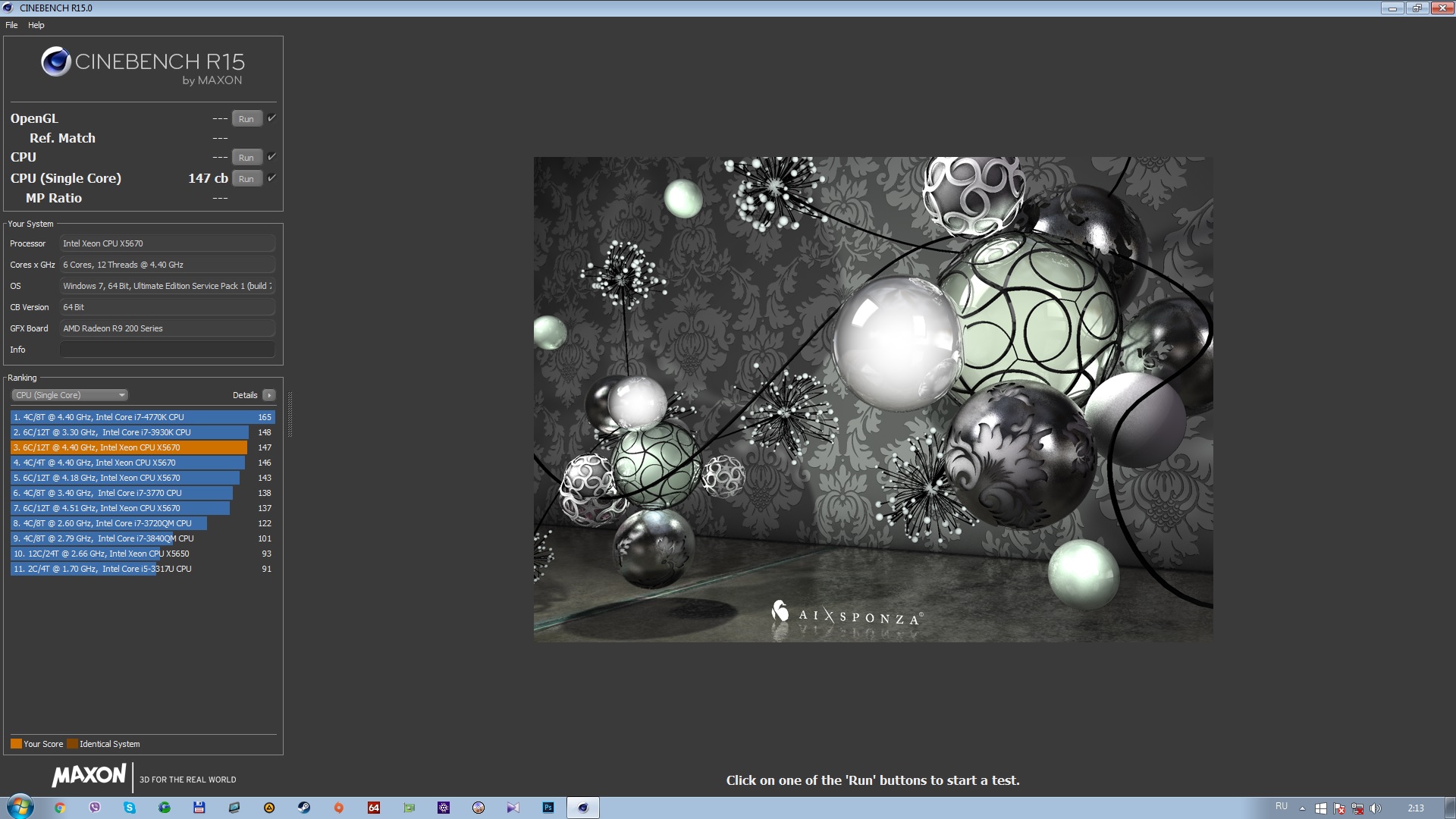The height and width of the screenshot is (819, 1456).
Task: Run the CPU benchmark
Action: (x=246, y=158)
